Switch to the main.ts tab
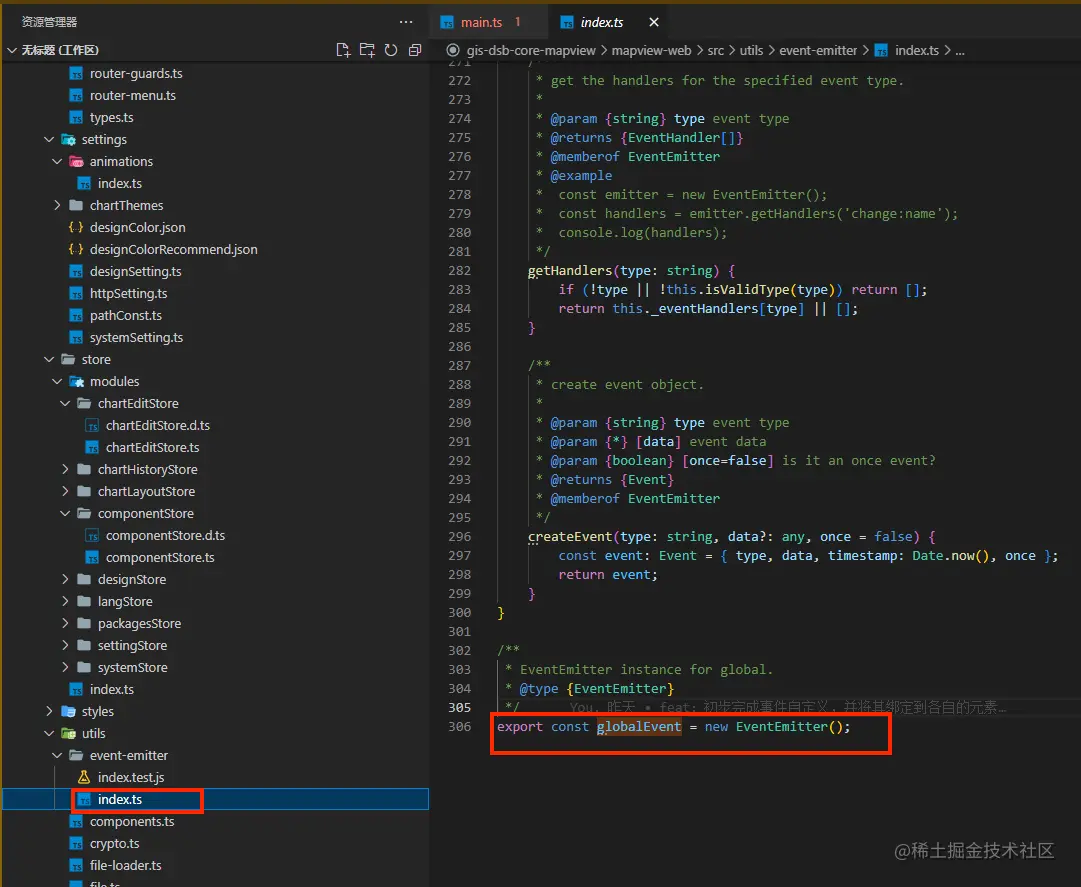This screenshot has width=1081, height=887. click(x=481, y=23)
